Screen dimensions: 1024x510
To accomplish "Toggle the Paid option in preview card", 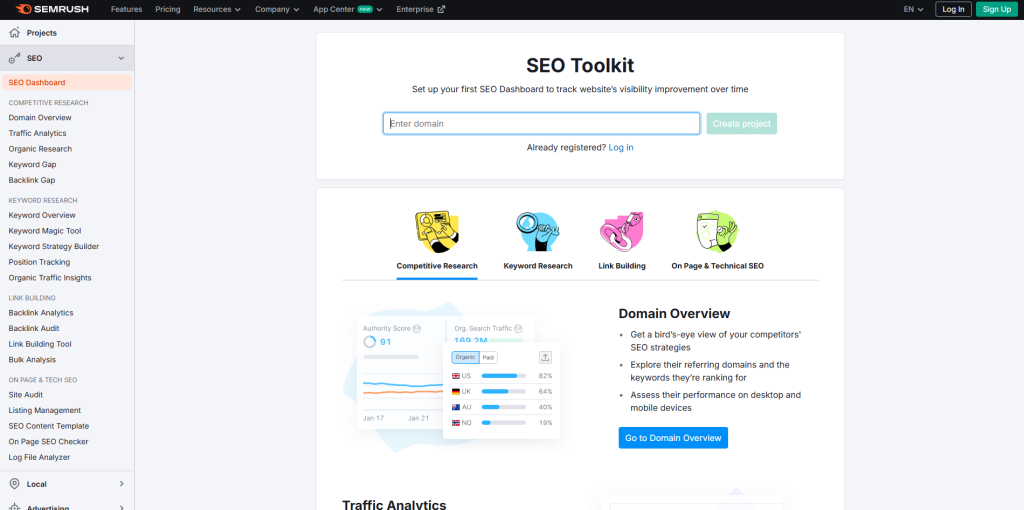I will tap(488, 357).
